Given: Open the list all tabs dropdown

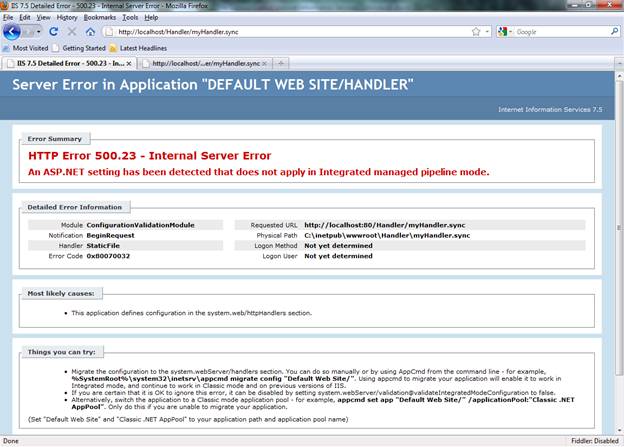Looking at the screenshot, I should pyautogui.click(x=619, y=64).
